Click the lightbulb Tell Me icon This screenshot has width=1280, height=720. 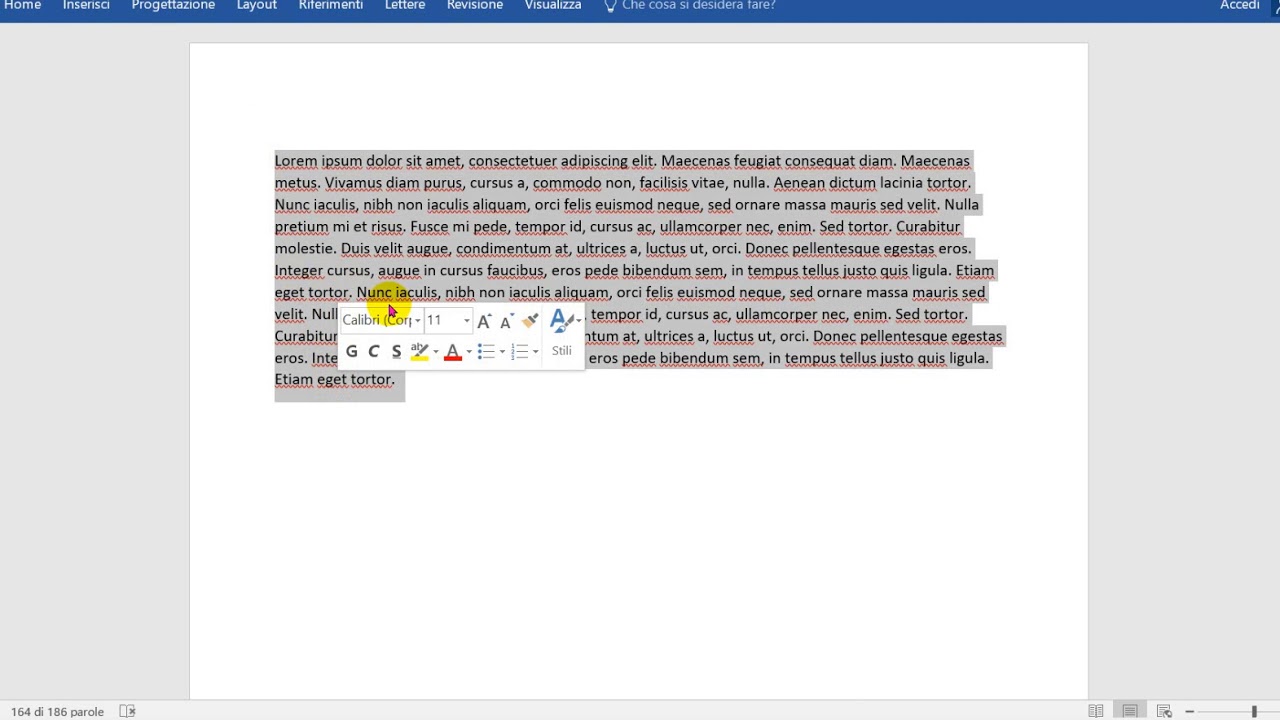pyautogui.click(x=610, y=6)
